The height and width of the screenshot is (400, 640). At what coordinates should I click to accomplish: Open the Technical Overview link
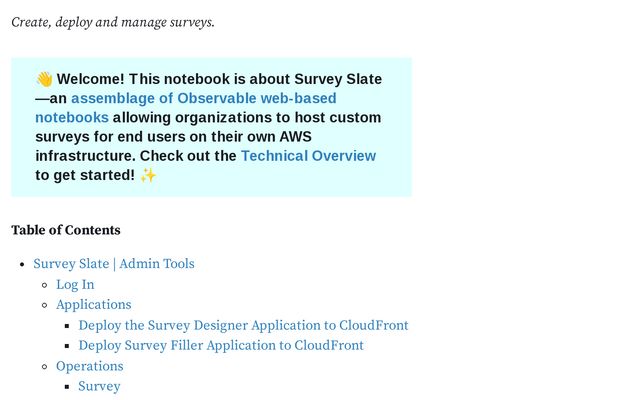[308, 156]
